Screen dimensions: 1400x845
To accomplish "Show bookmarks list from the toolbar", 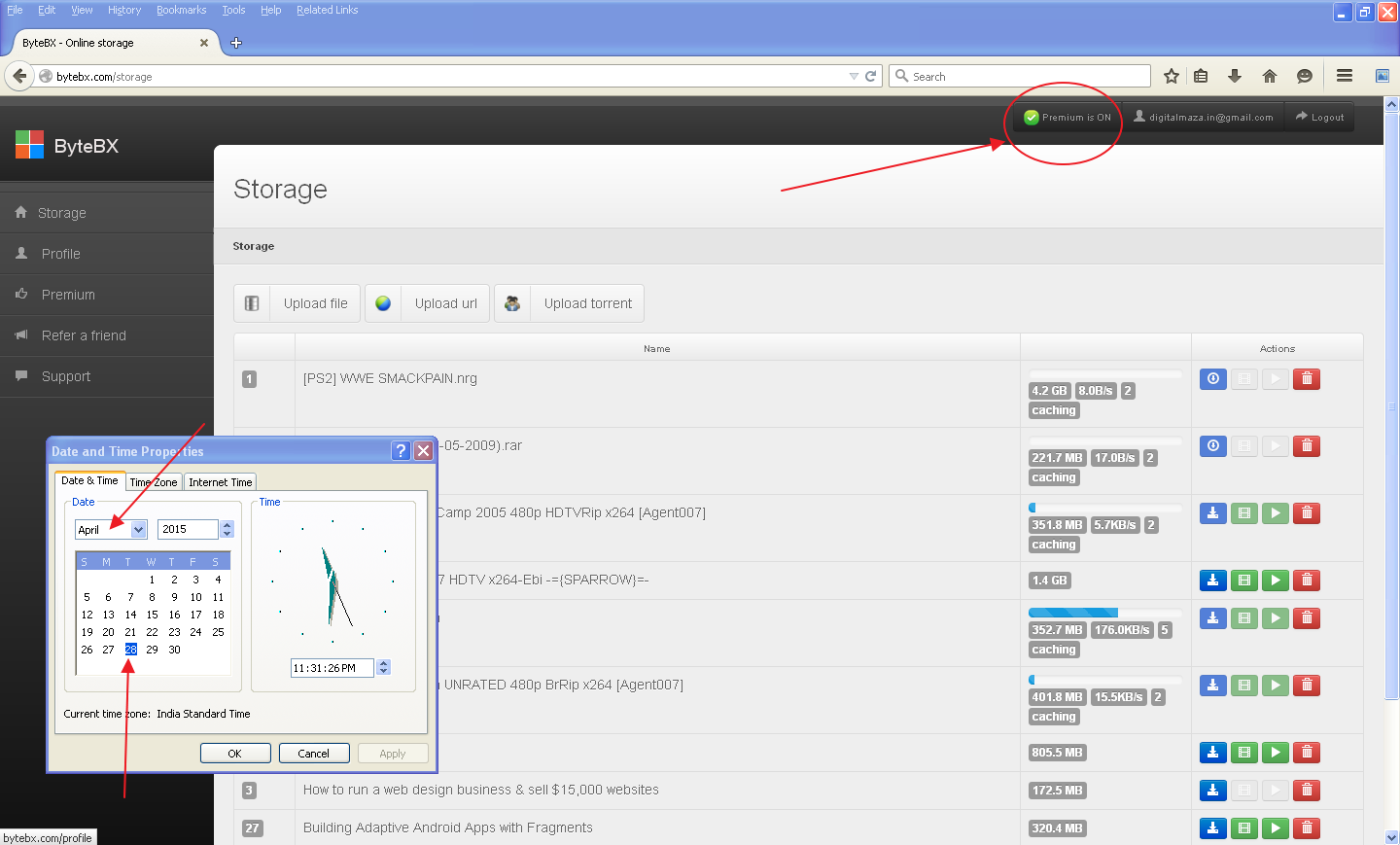I will pyautogui.click(x=1202, y=76).
